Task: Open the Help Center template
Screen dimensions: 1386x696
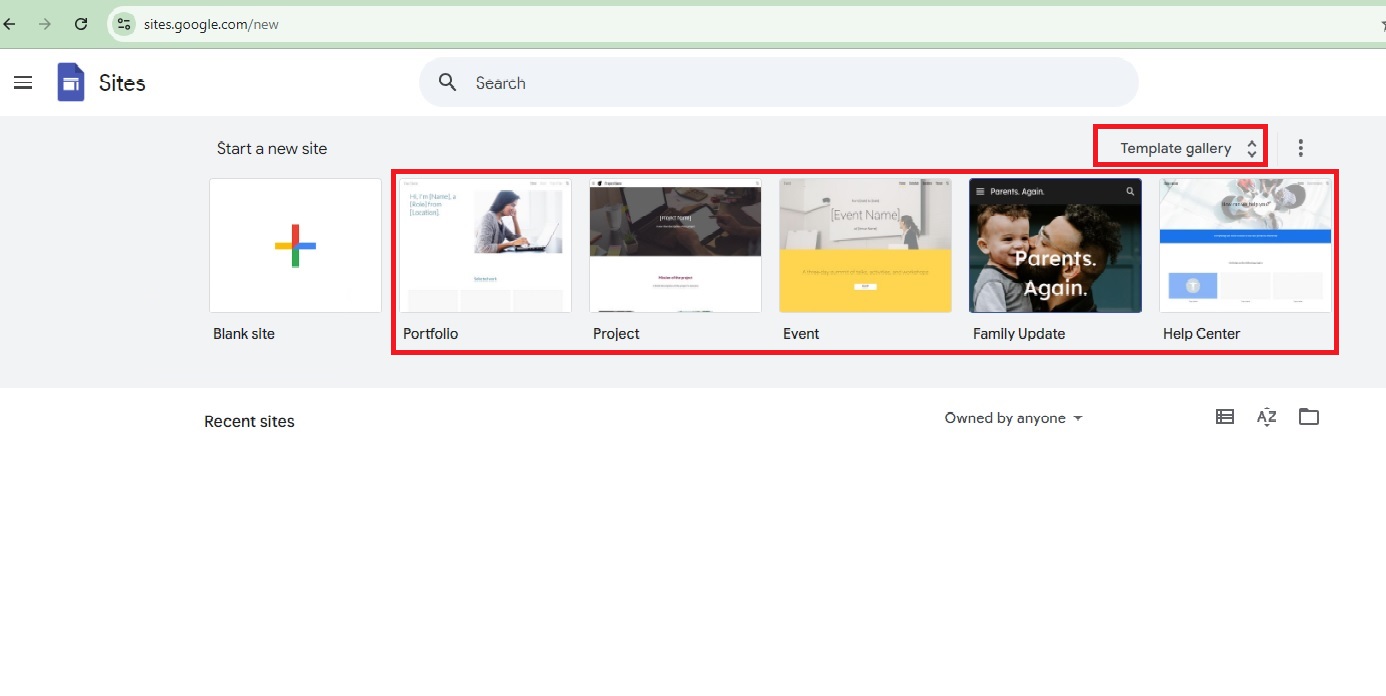Action: (x=1245, y=246)
